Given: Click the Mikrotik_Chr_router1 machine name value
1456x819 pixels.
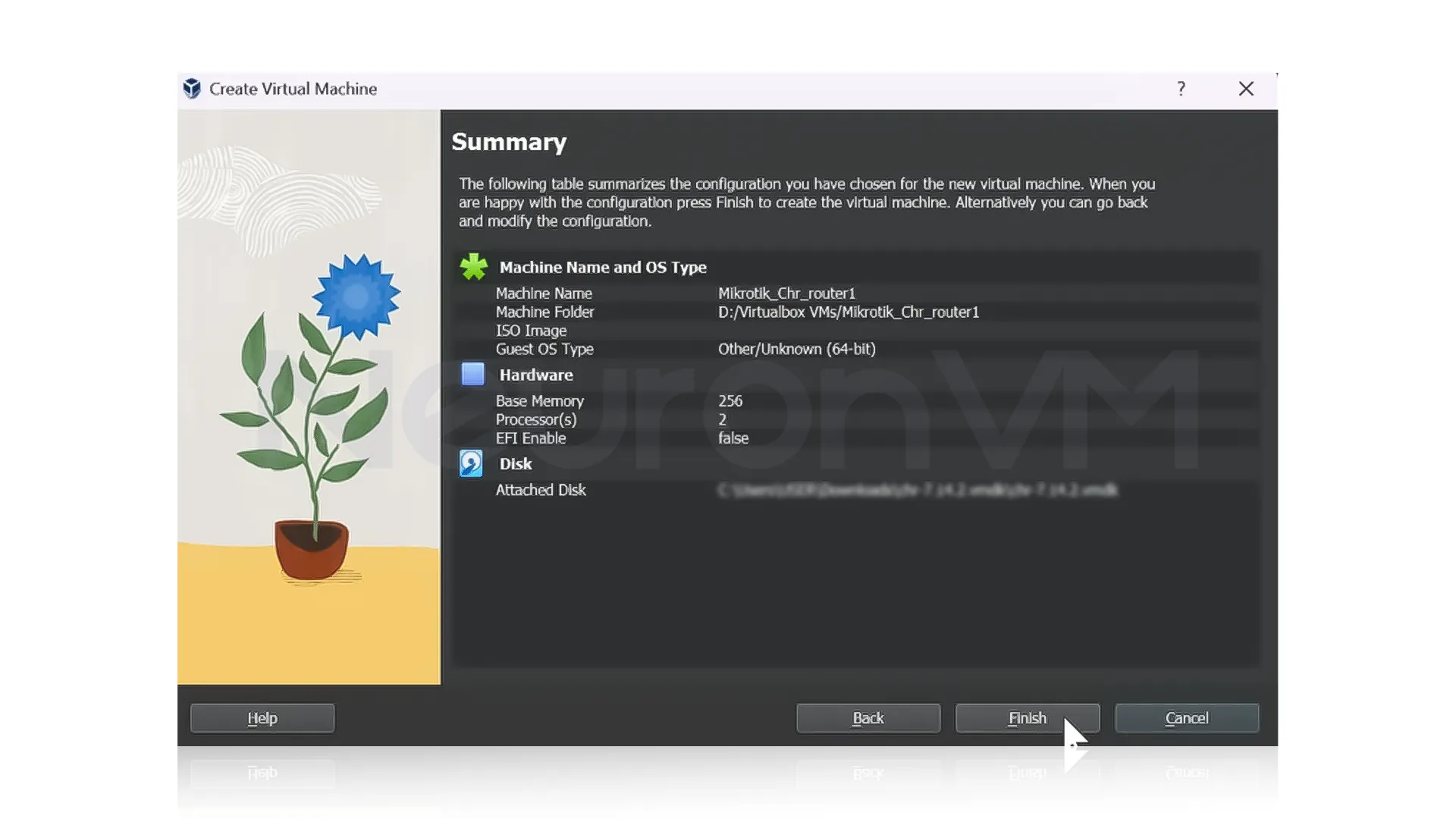Looking at the screenshot, I should (x=786, y=293).
